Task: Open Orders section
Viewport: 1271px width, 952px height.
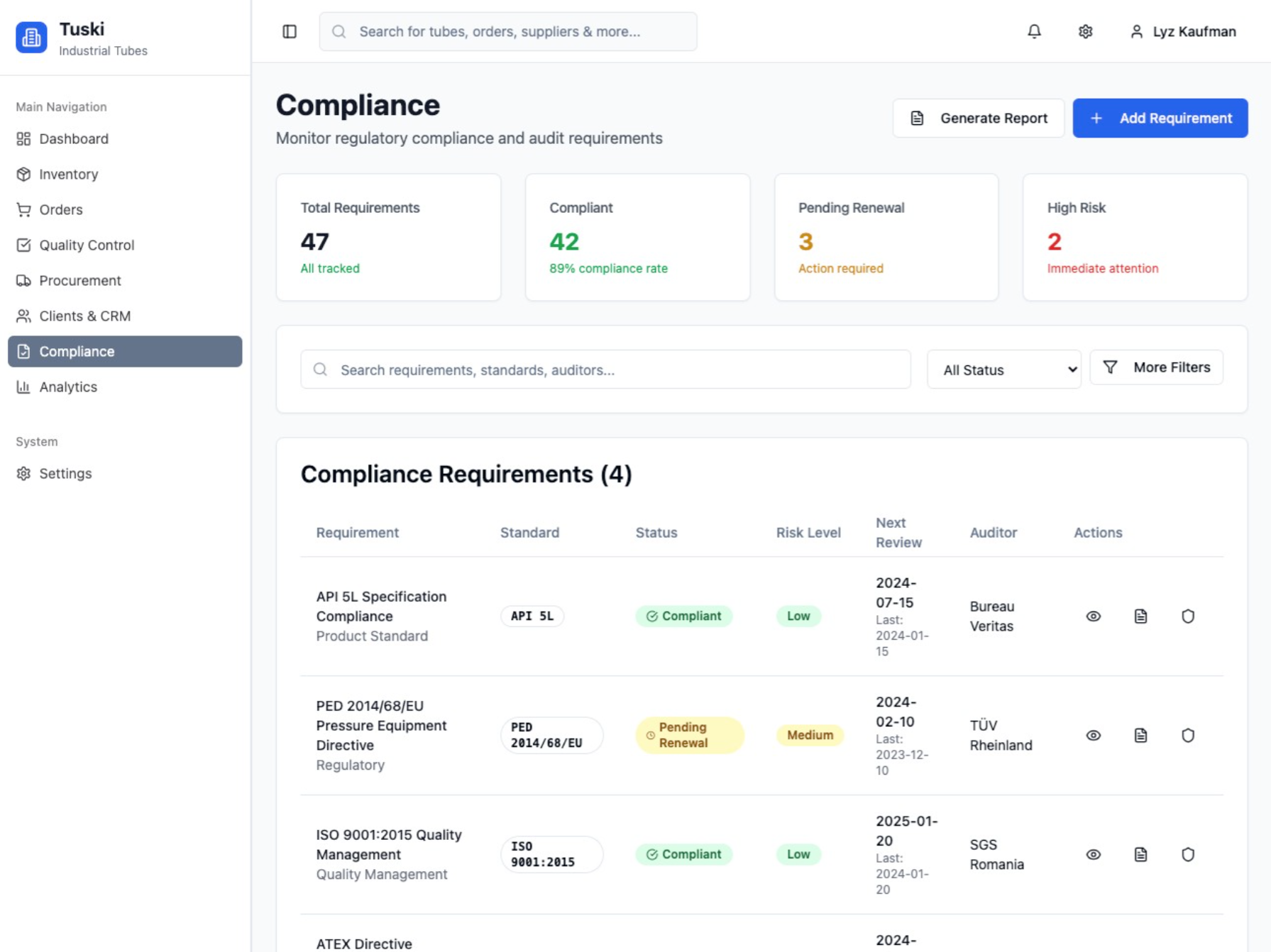Action: pyautogui.click(x=125, y=209)
